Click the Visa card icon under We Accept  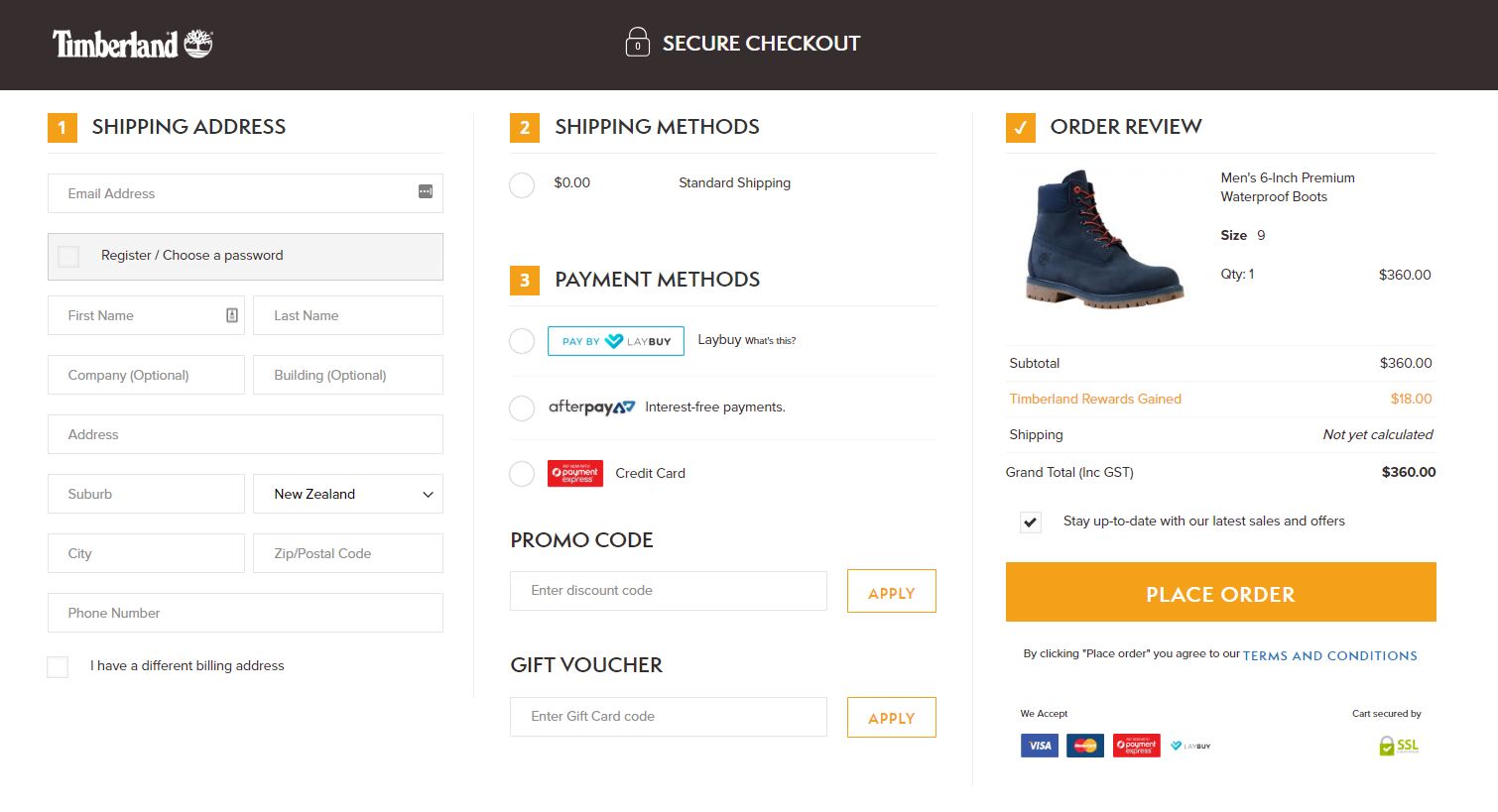1040,746
